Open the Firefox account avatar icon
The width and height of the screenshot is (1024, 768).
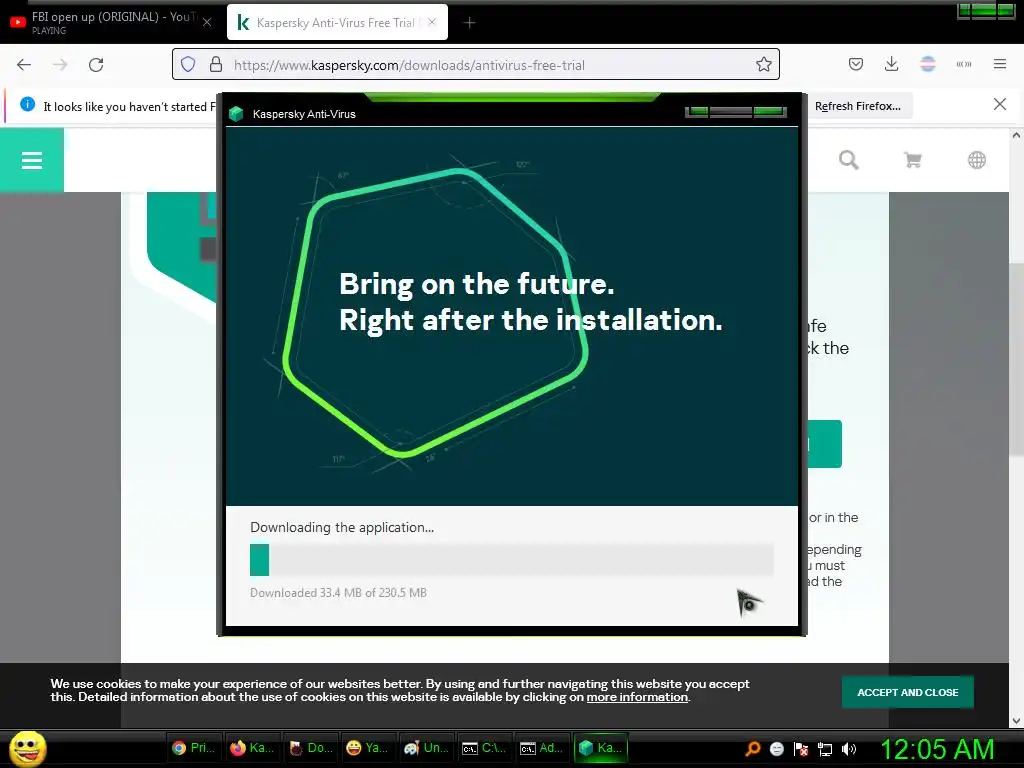(x=927, y=64)
